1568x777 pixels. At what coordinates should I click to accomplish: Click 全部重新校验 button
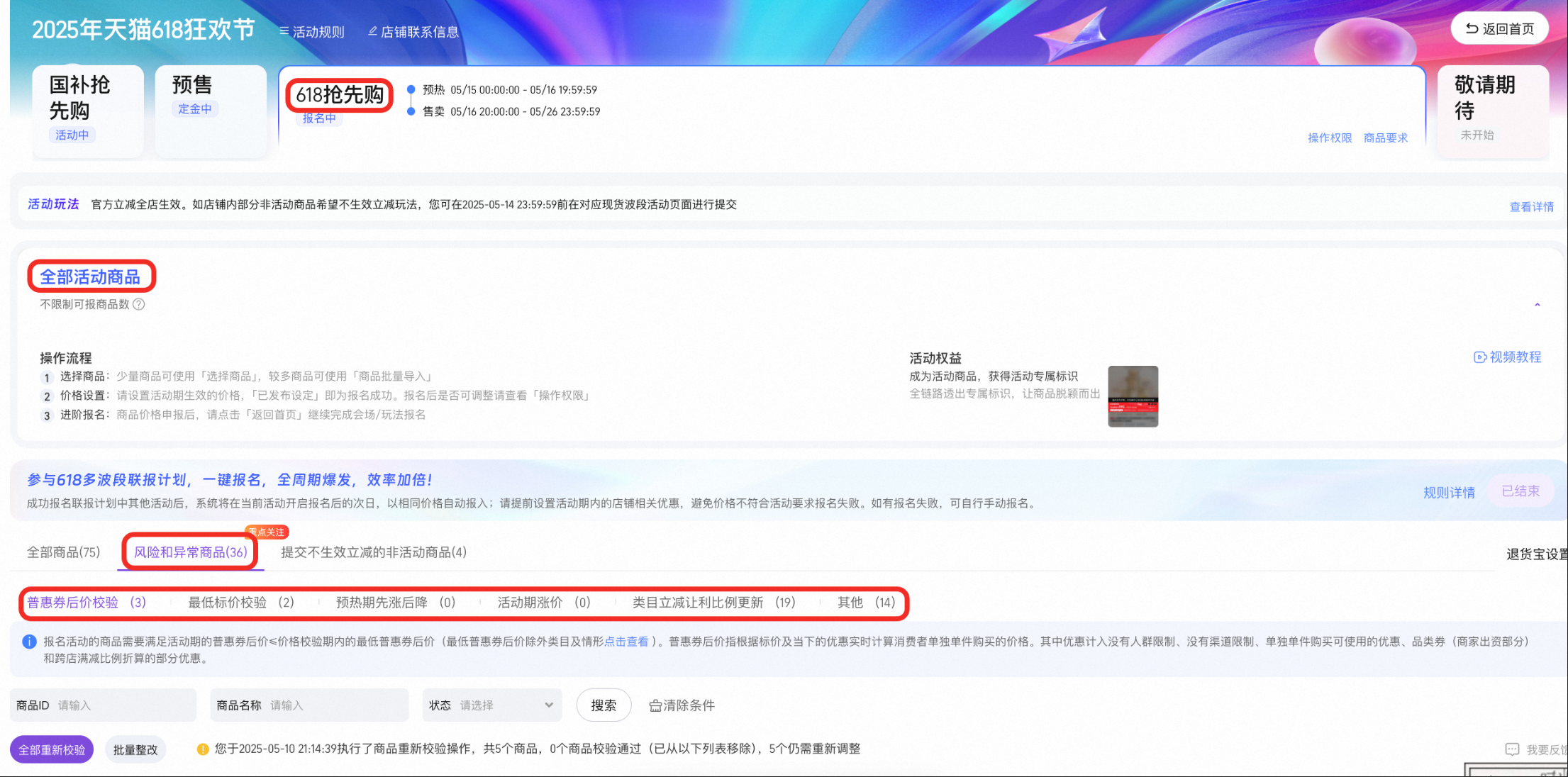pyautogui.click(x=52, y=749)
